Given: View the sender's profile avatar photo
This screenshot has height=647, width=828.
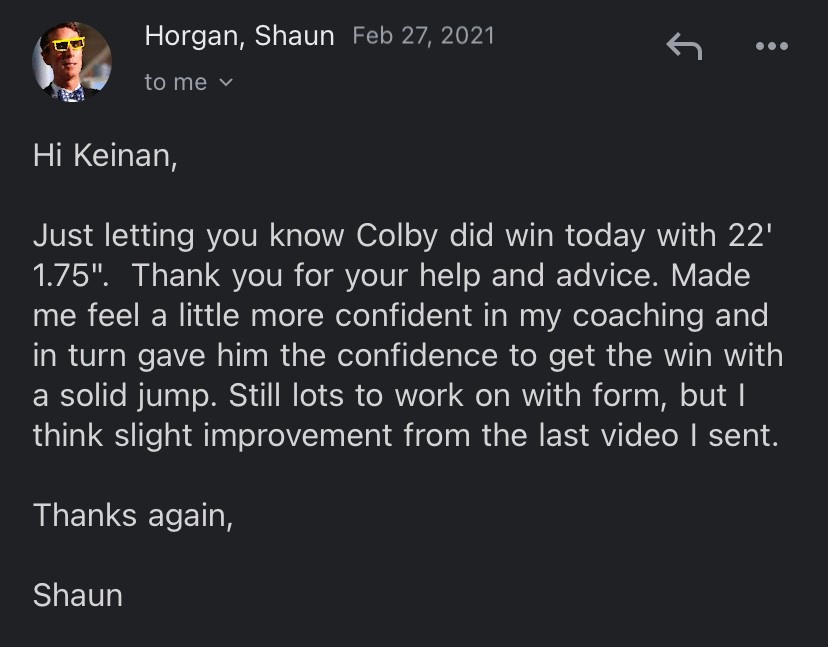Looking at the screenshot, I should pyautogui.click(x=72, y=62).
